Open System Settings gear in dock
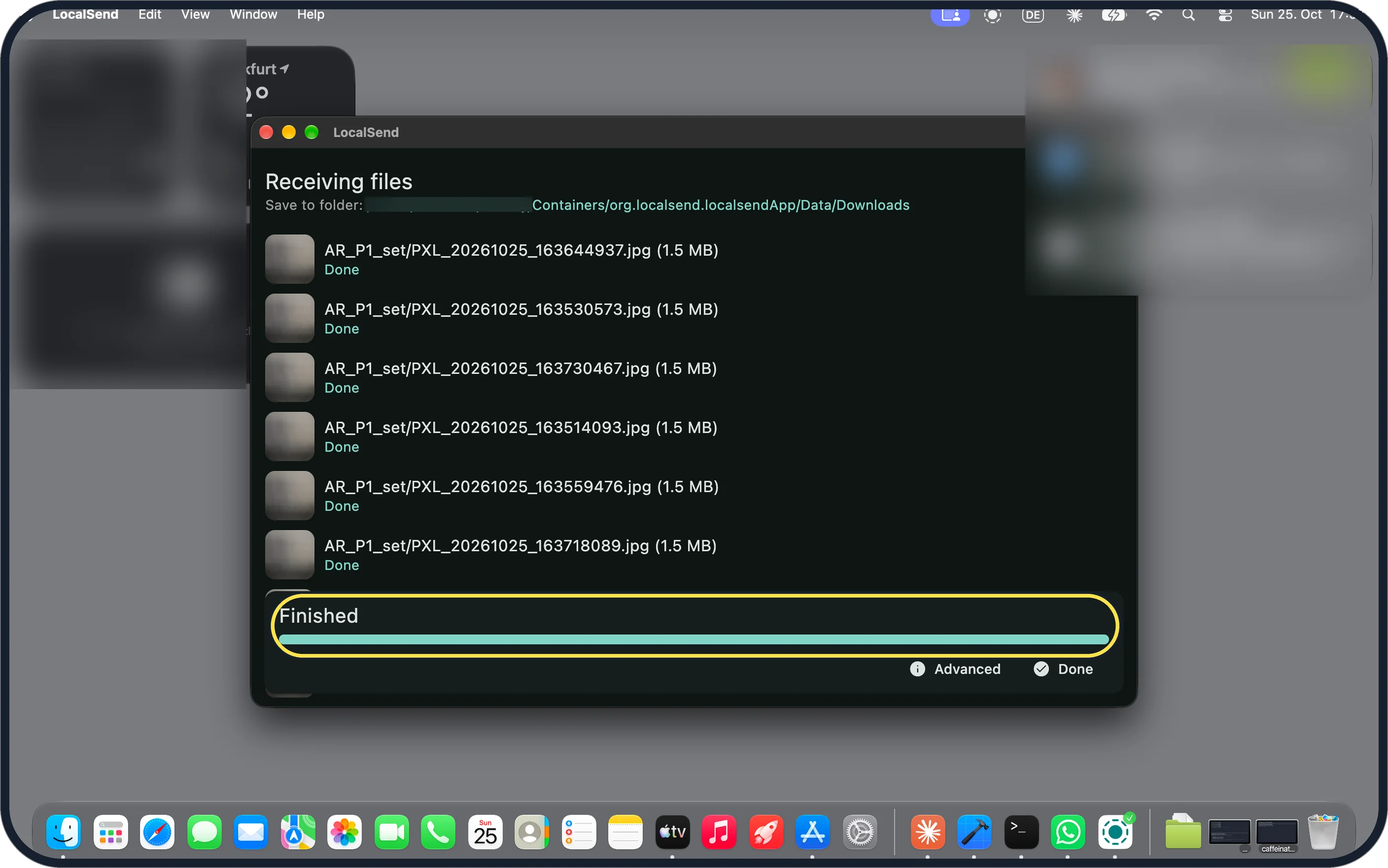 tap(860, 832)
